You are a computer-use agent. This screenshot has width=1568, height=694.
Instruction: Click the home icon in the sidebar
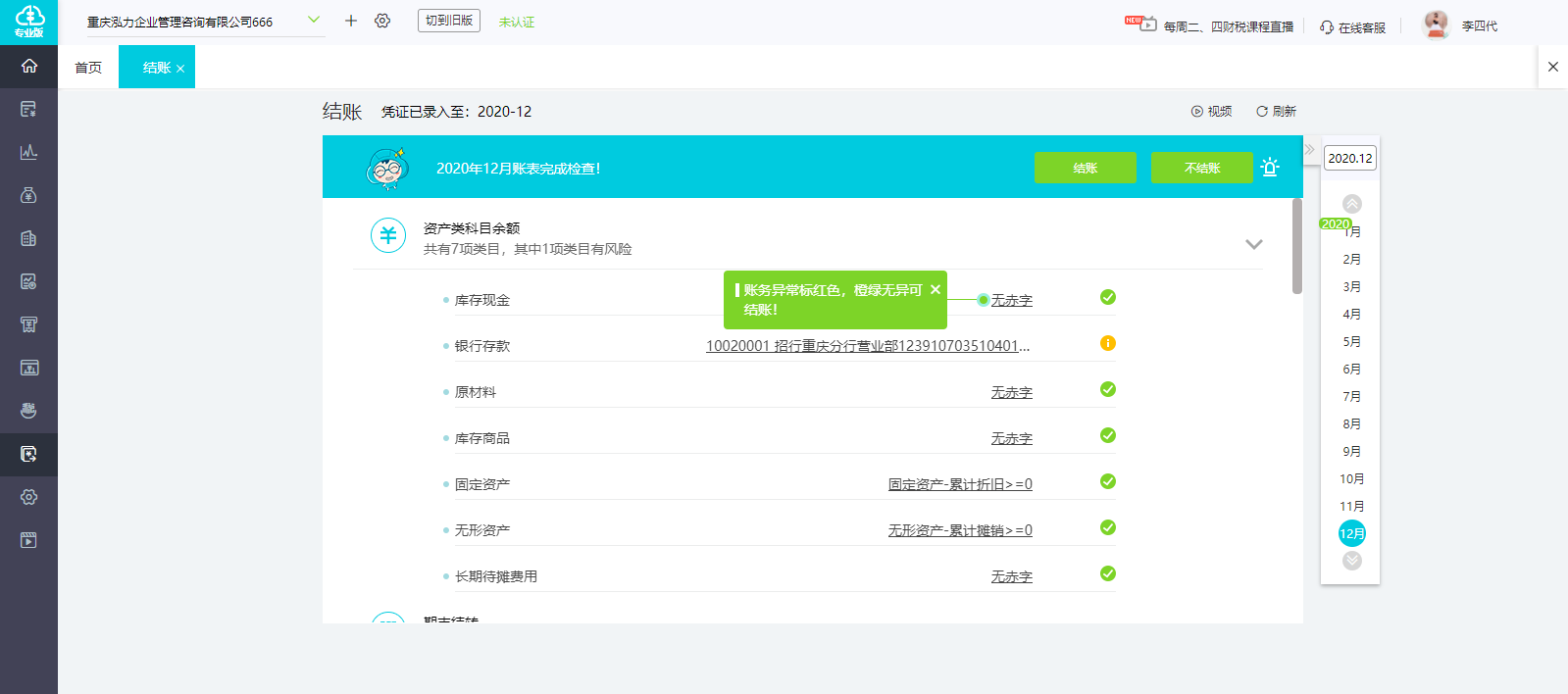pyautogui.click(x=28, y=66)
